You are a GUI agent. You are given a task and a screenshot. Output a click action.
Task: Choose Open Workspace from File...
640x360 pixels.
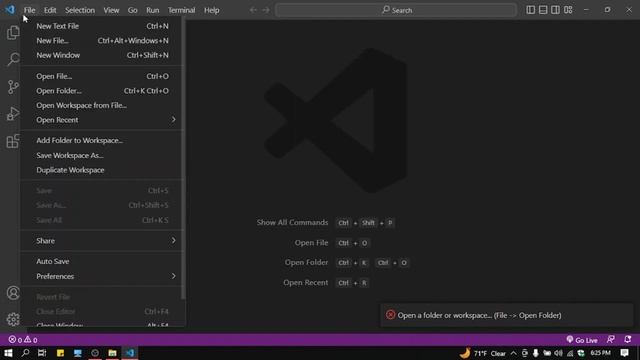[x=102, y=105]
